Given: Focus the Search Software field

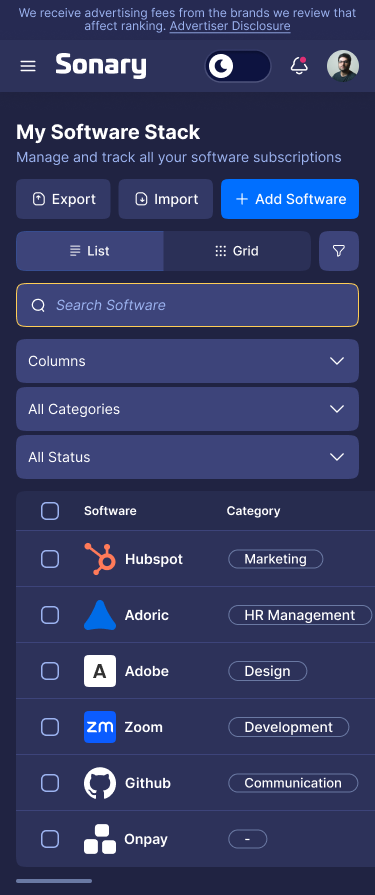Looking at the screenshot, I should [187, 305].
